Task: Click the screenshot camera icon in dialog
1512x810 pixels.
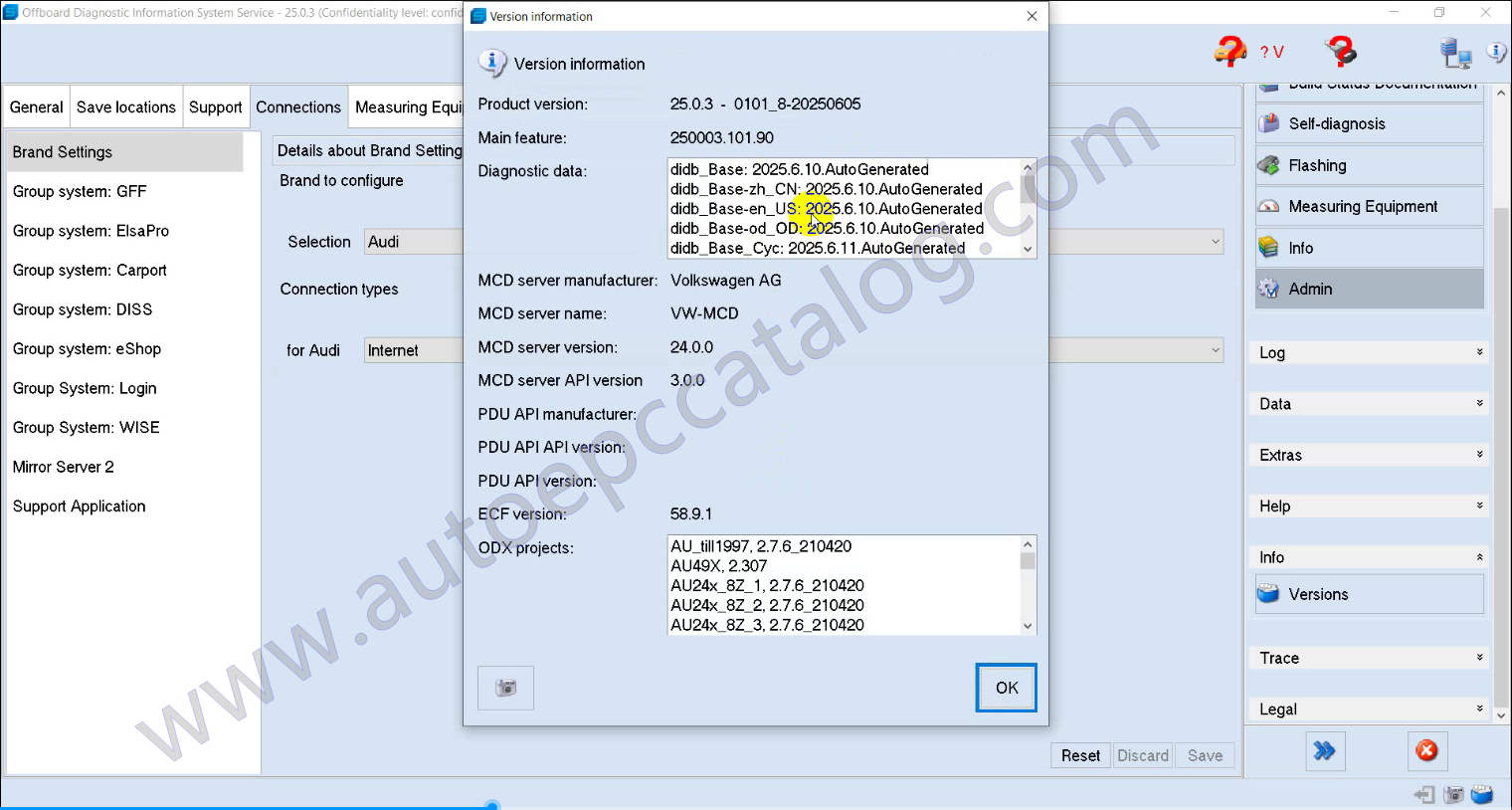Action: [505, 688]
